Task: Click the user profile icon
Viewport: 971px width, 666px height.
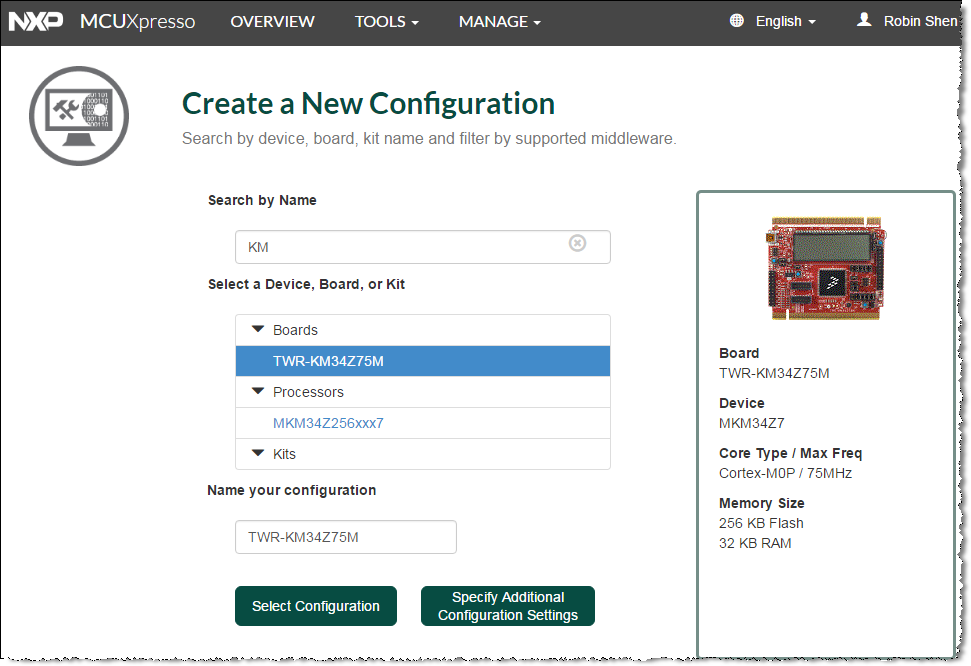Action: point(864,20)
